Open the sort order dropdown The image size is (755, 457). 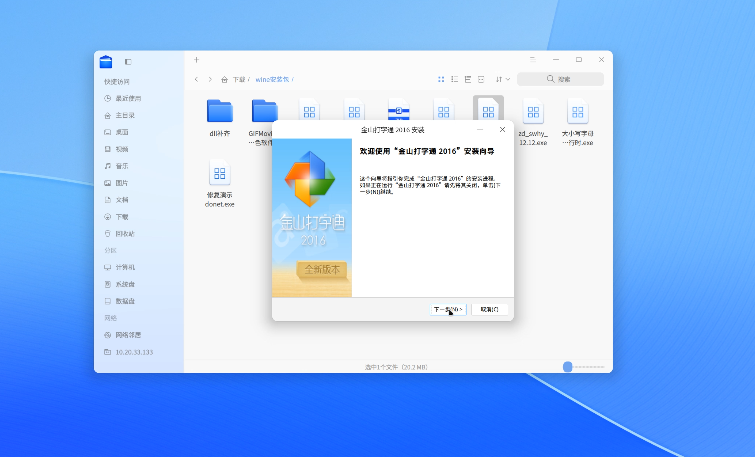[x=503, y=79]
